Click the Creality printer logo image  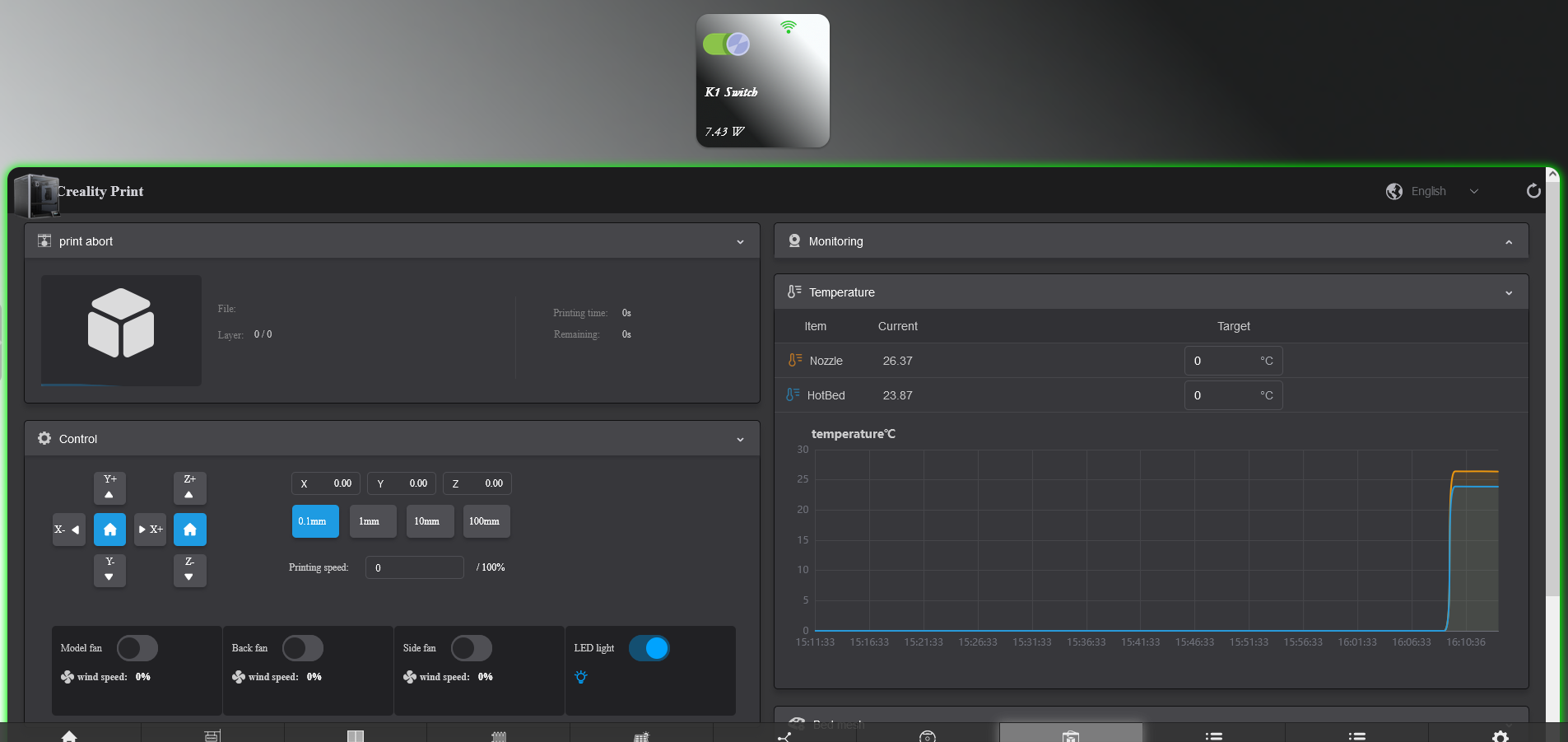(x=37, y=195)
